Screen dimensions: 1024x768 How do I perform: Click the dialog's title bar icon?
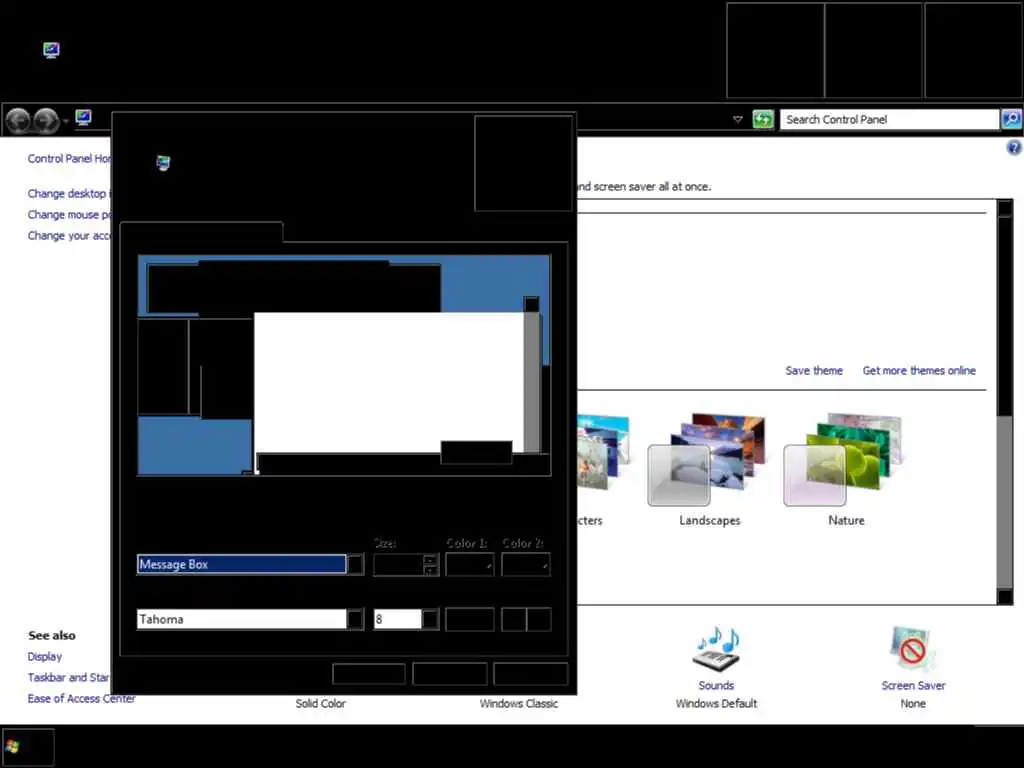click(163, 163)
